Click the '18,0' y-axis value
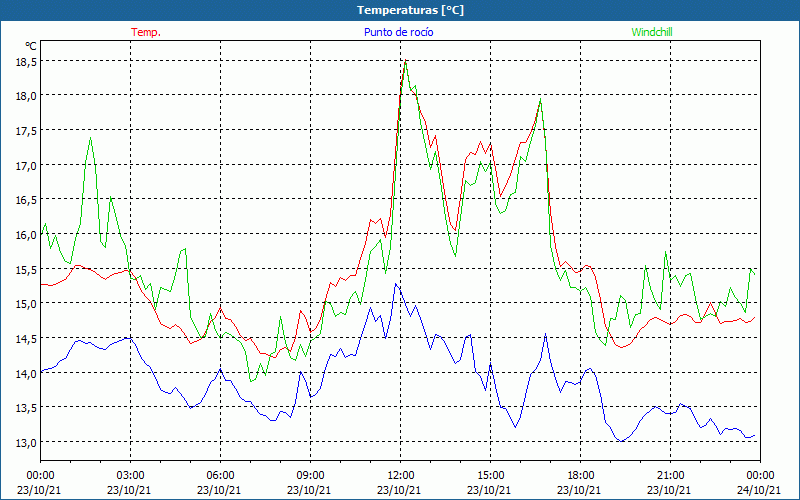This screenshot has height=500, width=800. (x=27, y=96)
